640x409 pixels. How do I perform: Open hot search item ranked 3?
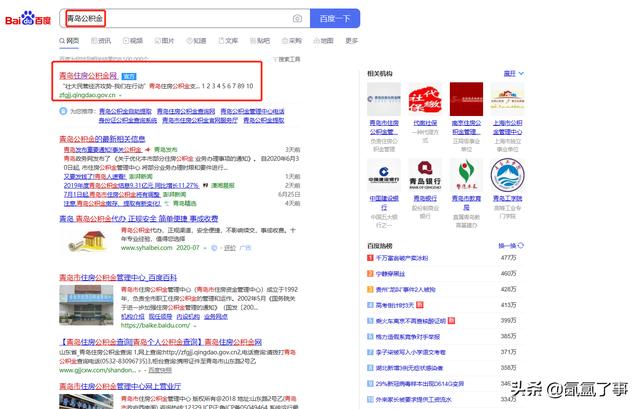(405, 289)
